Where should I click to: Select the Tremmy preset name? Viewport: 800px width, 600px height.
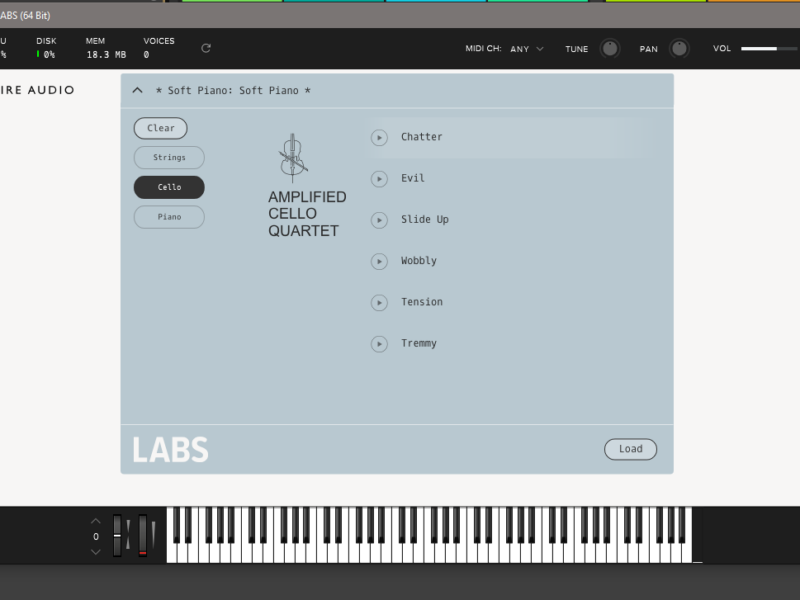pos(419,343)
